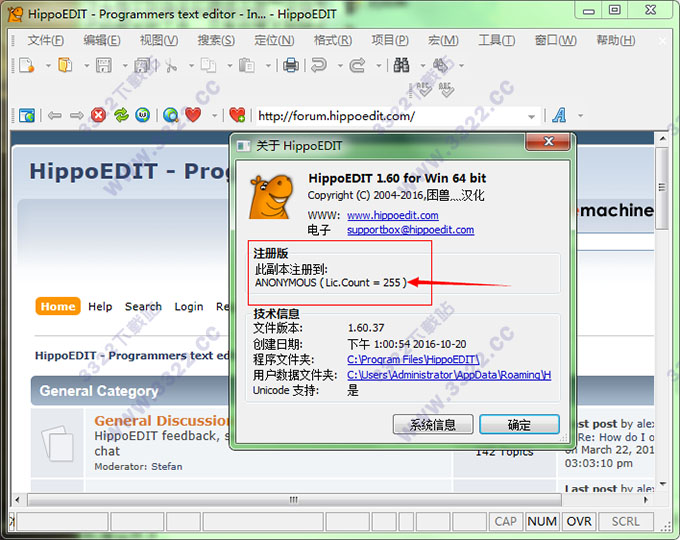Image resolution: width=680 pixels, height=540 pixels.
Task: Open dropdown arrow beside New file icon
Action: pos(48,66)
